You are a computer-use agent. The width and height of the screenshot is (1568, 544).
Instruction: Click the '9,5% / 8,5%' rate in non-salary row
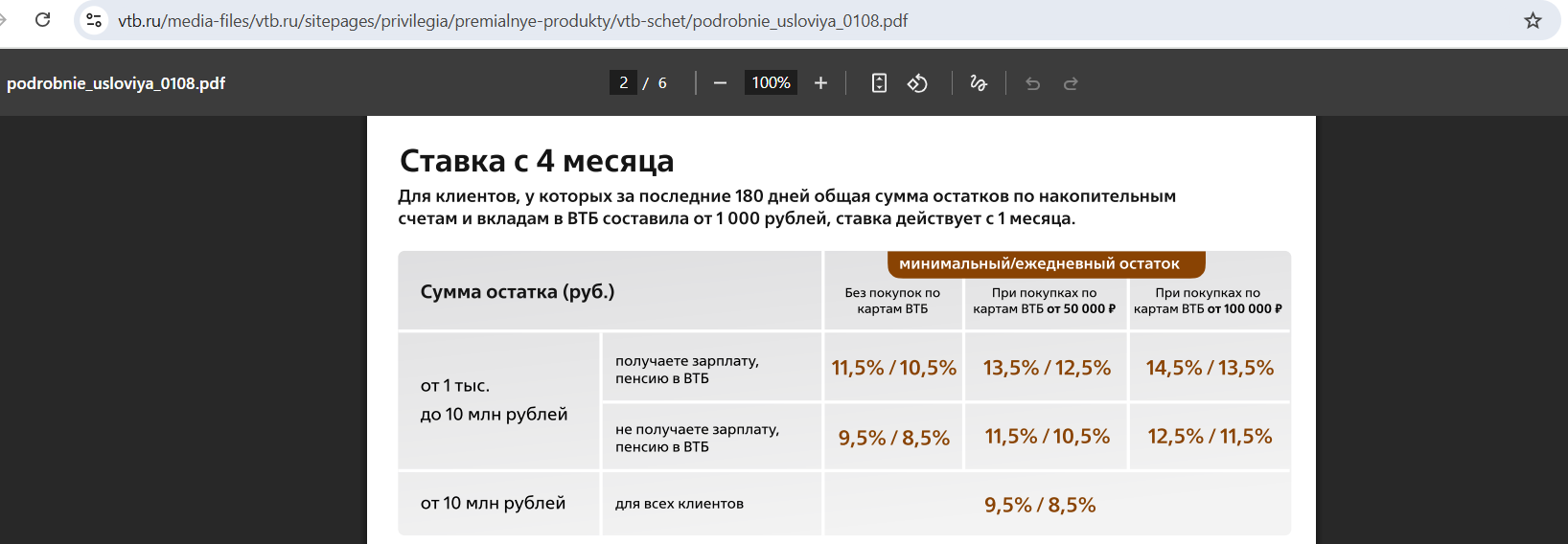click(x=893, y=438)
